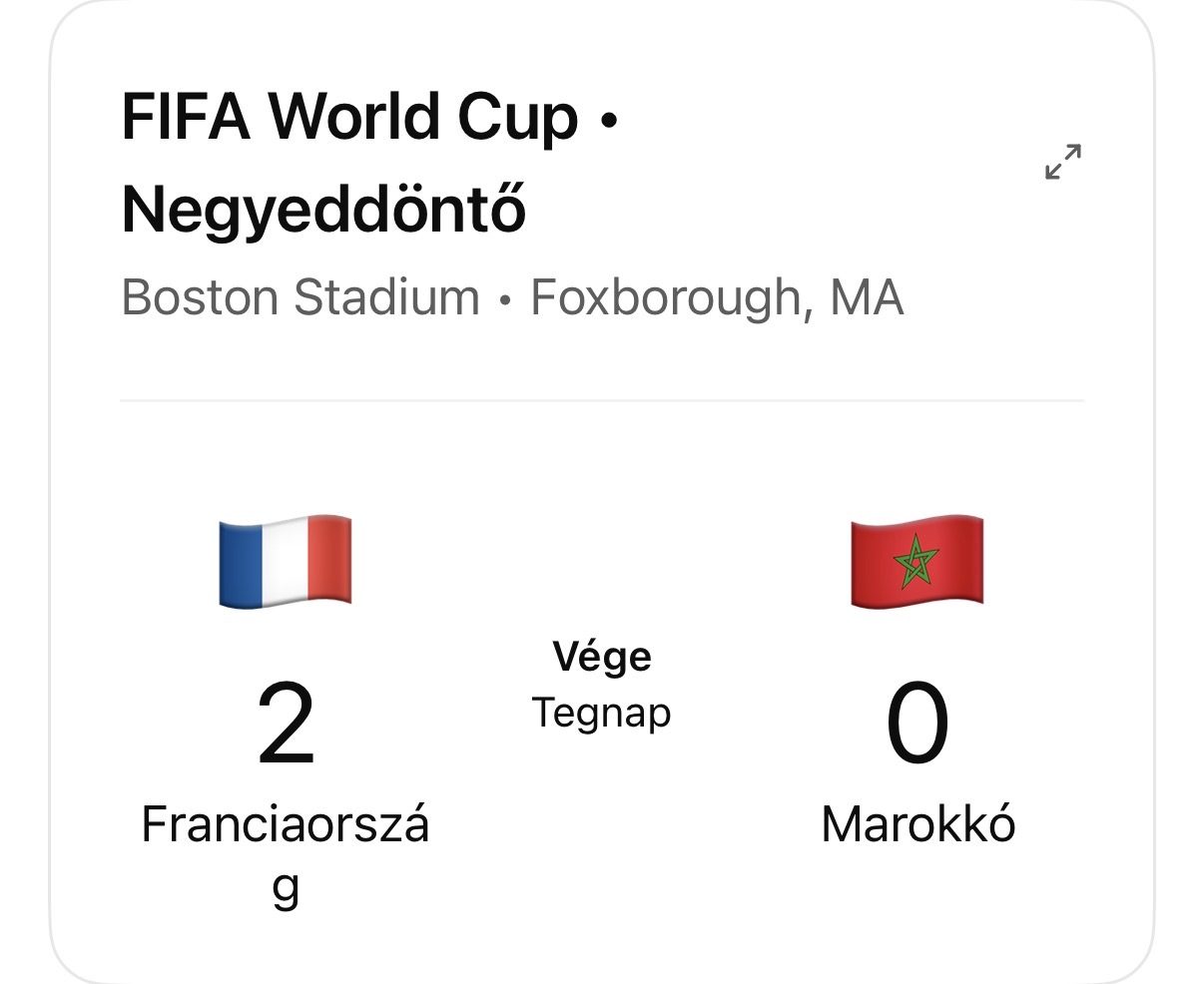Open the FIFA World Cup title link
Screen dimensions: 1204x984
click(x=349, y=117)
